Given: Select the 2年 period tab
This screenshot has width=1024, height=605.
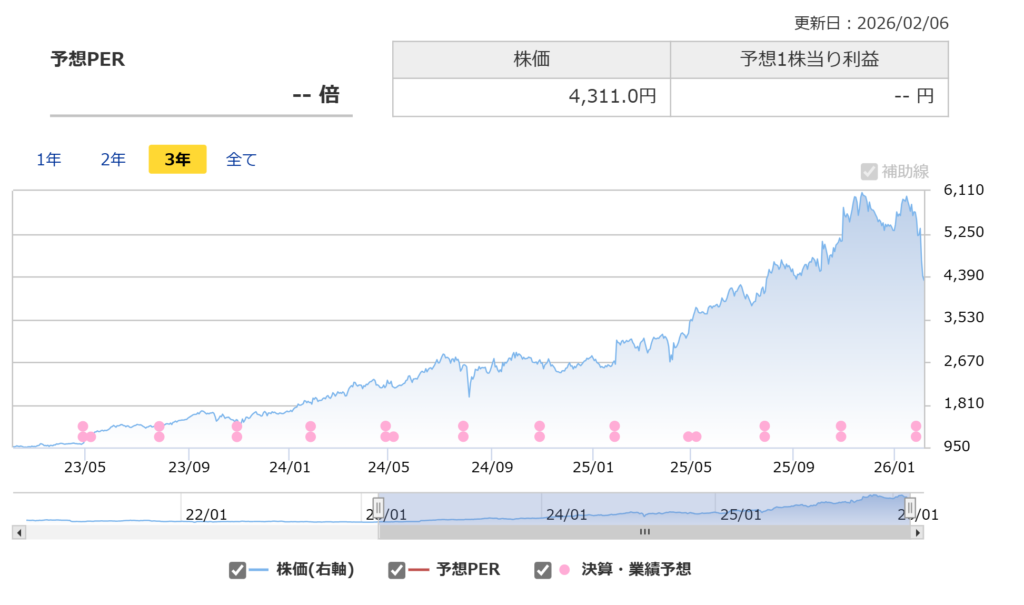Looking at the screenshot, I should click(113, 160).
